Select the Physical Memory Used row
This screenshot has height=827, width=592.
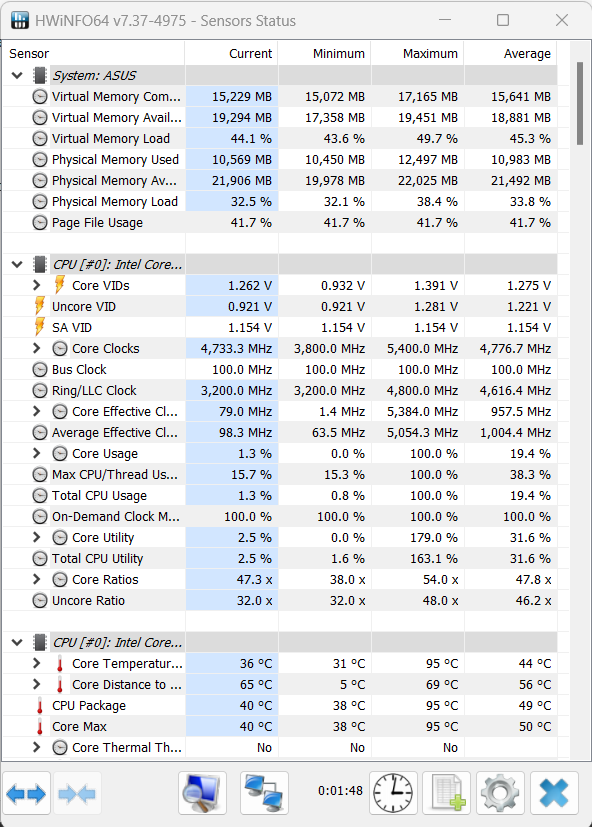coord(280,159)
